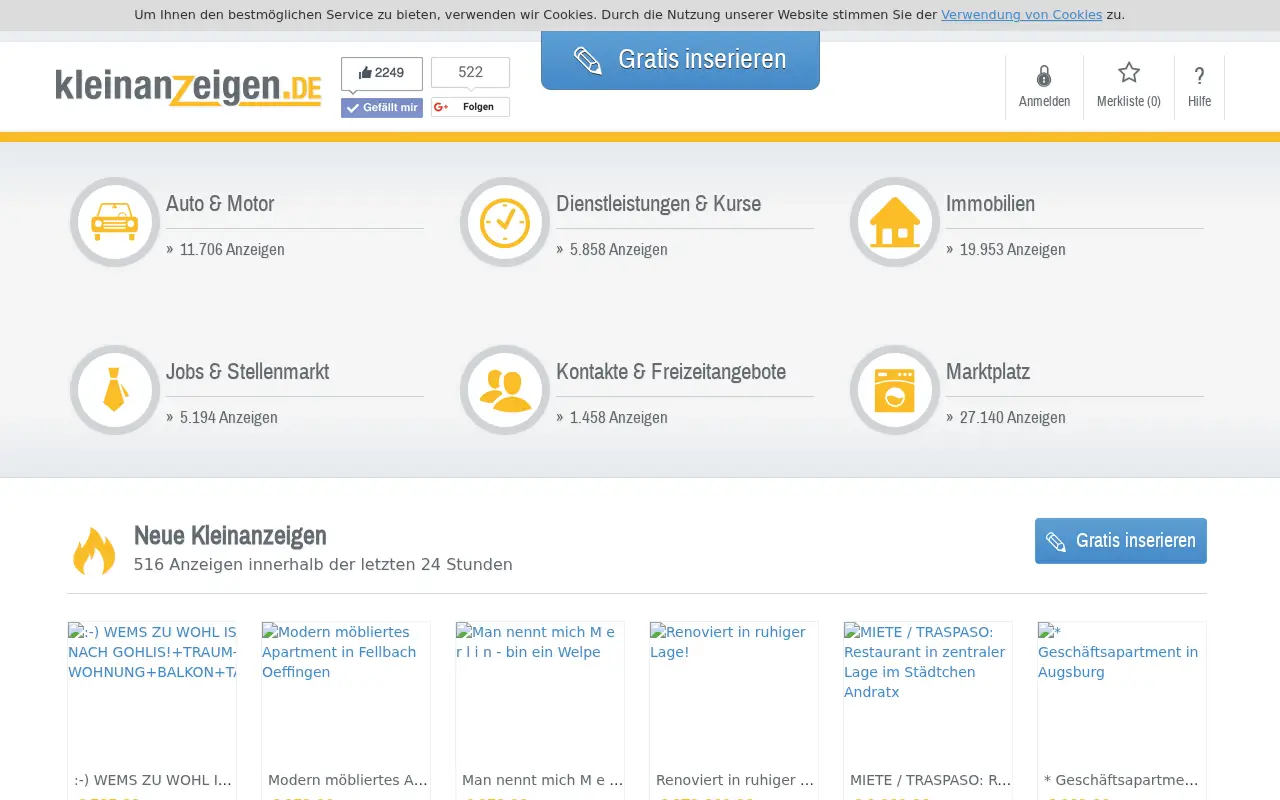This screenshot has width=1280, height=800.
Task: Click the 5.858 Anzeigen link
Action: pyautogui.click(x=619, y=249)
